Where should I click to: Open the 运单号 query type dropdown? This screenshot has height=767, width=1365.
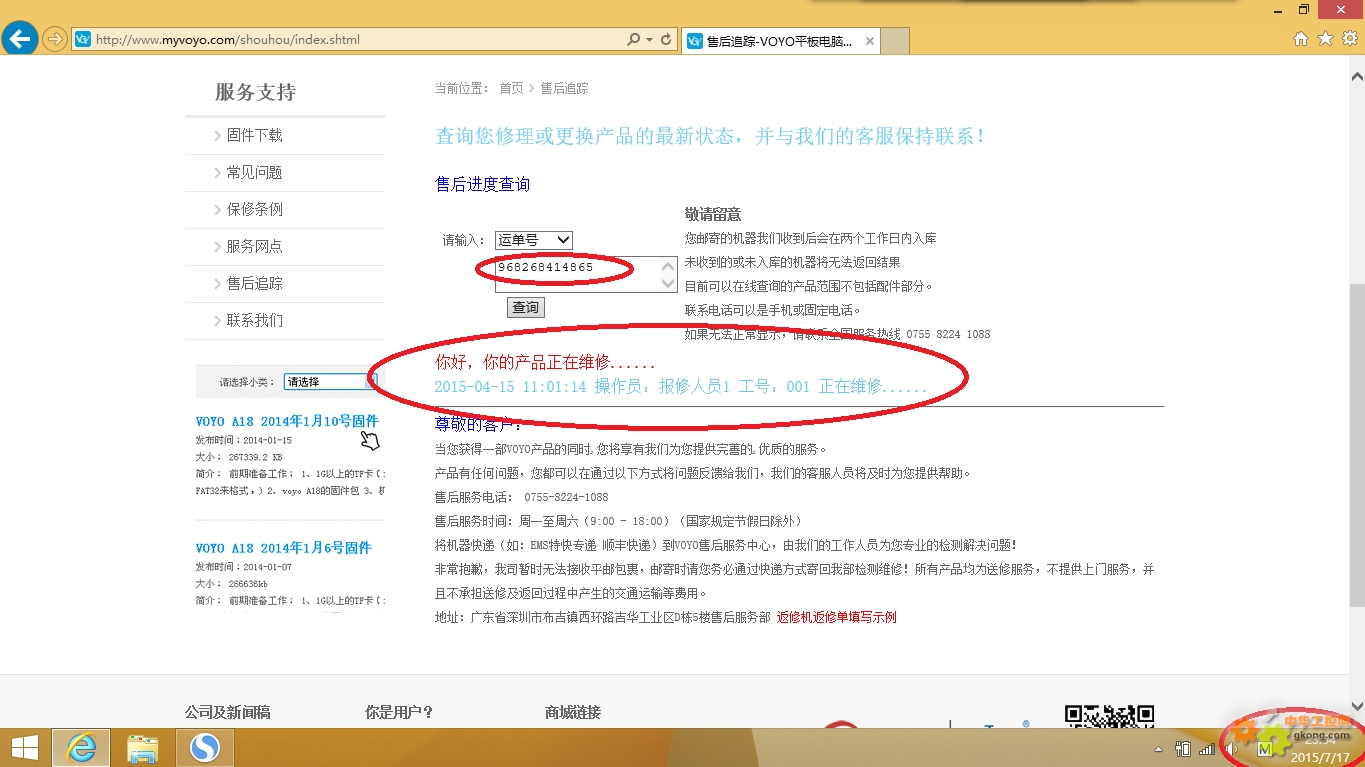click(534, 240)
